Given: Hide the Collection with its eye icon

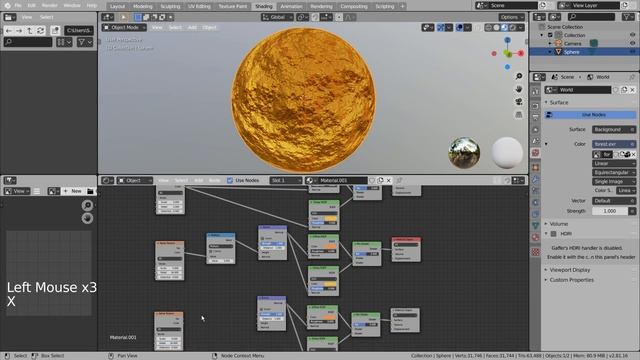Looking at the screenshot, I should [x=632, y=35].
